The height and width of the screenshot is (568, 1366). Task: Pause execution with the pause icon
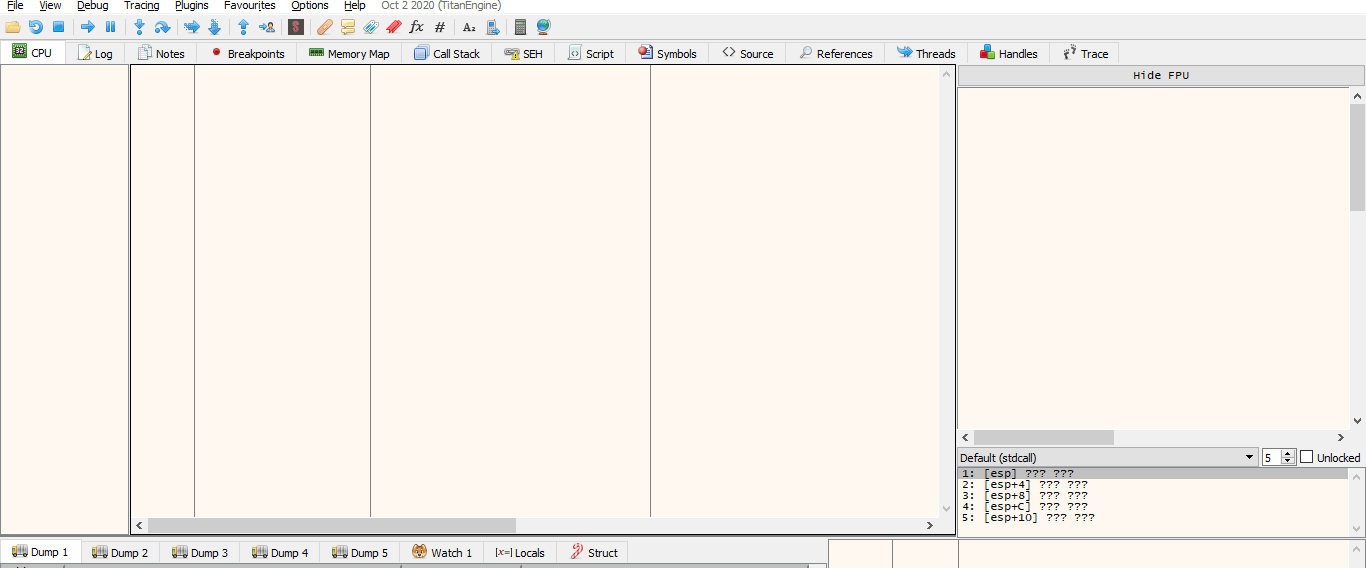point(111,27)
